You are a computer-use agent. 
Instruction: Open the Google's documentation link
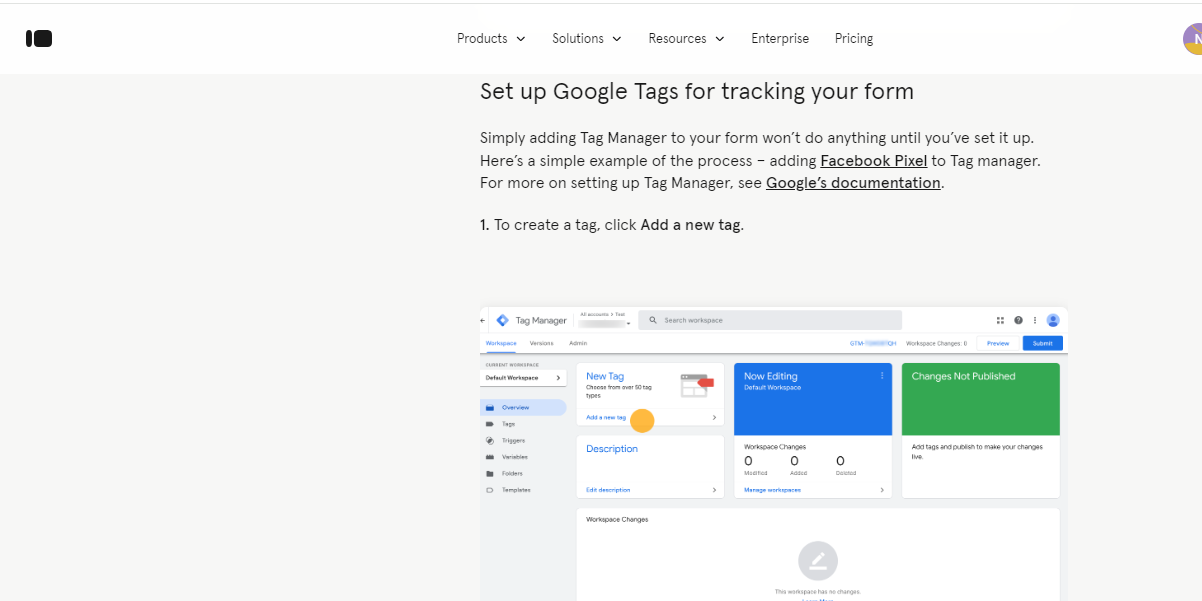853,183
